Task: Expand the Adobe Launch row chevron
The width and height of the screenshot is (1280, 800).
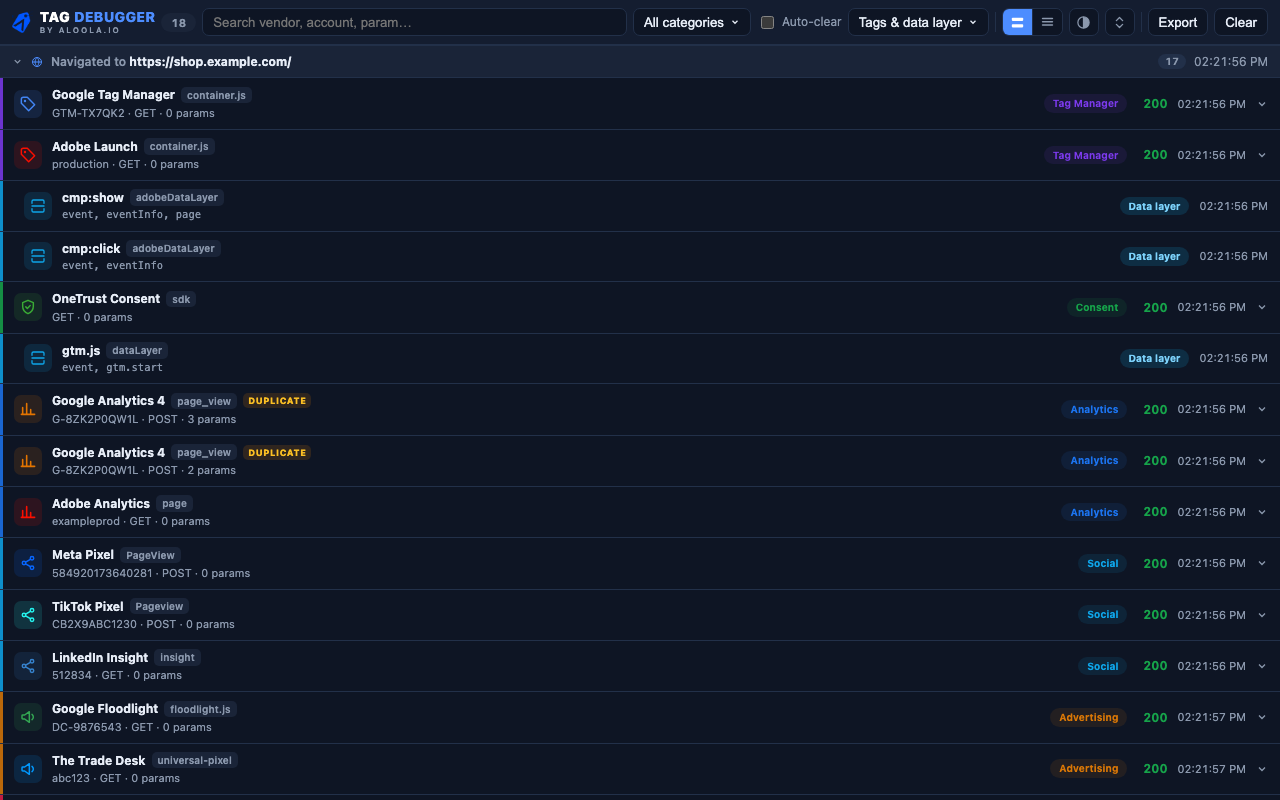Action: [x=1262, y=155]
